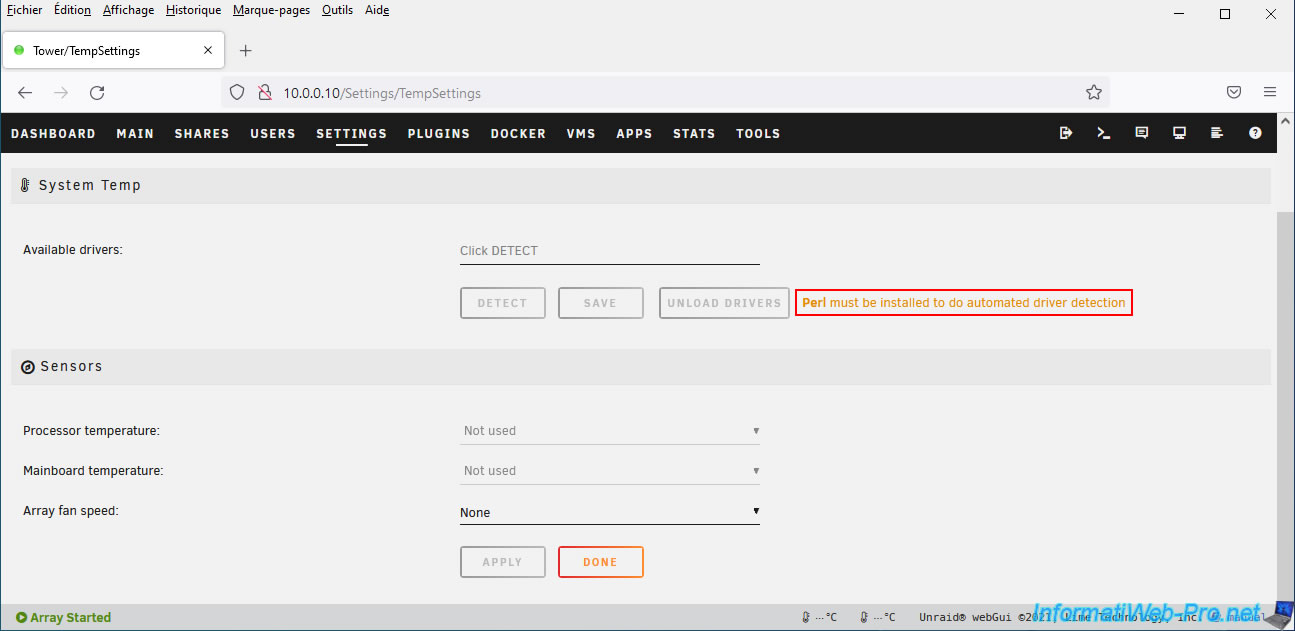Click the Unraid logout icon
This screenshot has width=1295, height=631.
pyautogui.click(x=1066, y=133)
